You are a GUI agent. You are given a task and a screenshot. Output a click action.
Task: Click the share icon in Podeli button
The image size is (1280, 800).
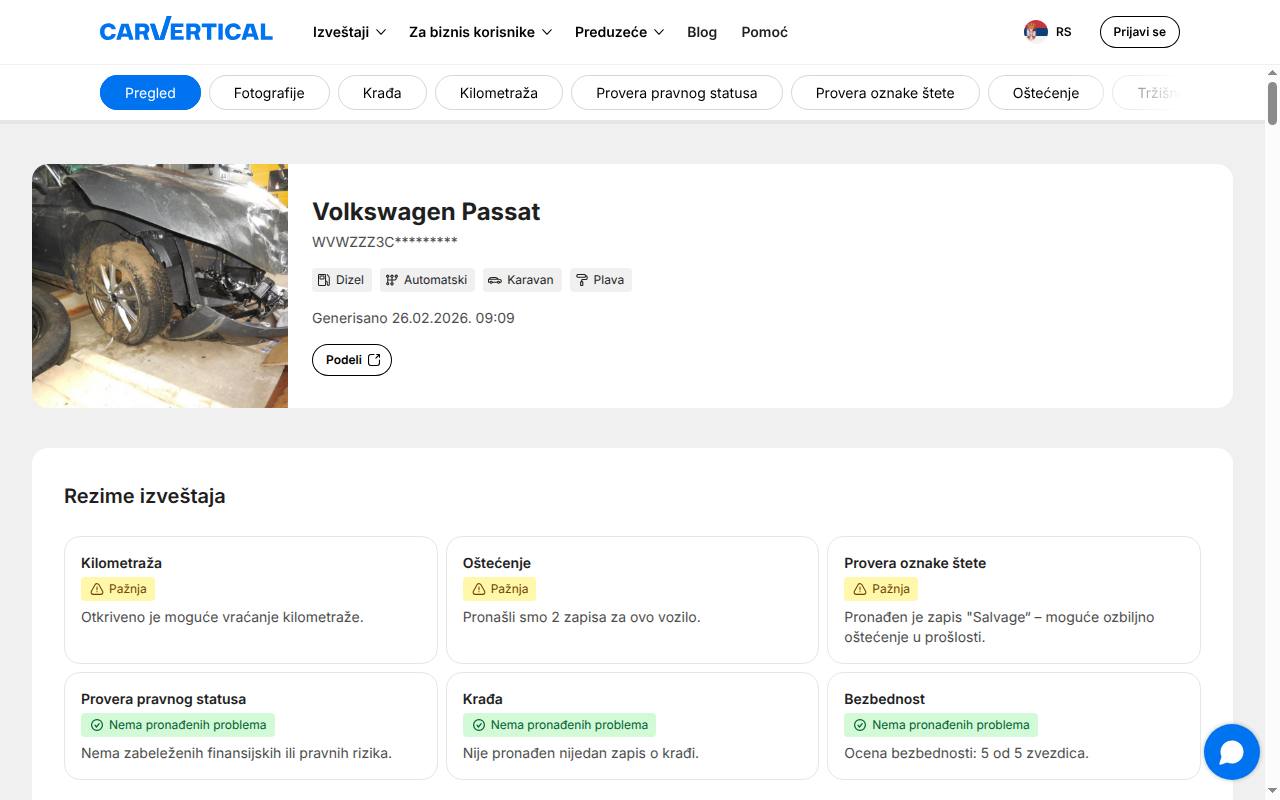tap(374, 360)
